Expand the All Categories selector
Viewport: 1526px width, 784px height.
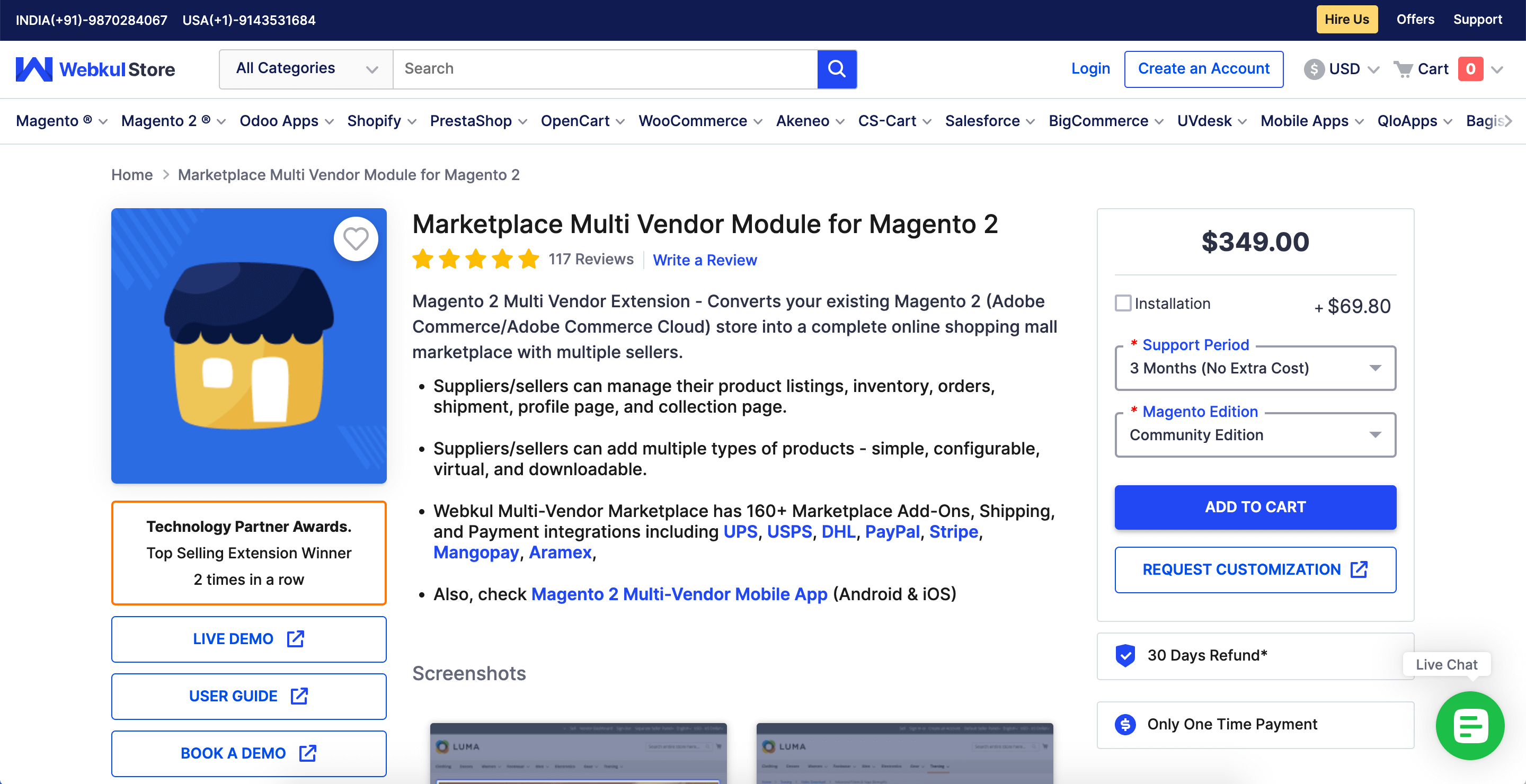[306, 69]
